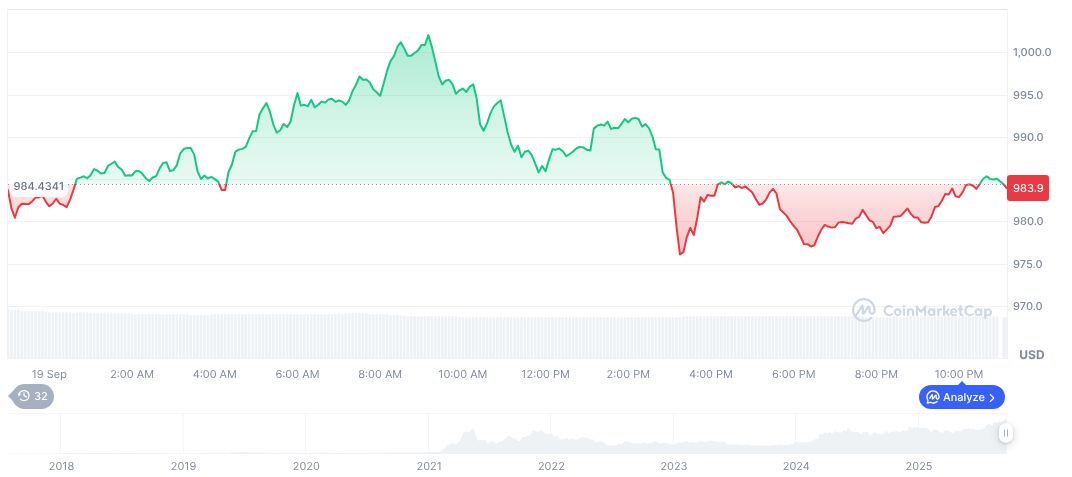1072x477 pixels.
Task: Click the history clock icon badge showing 32
Action: [32, 396]
